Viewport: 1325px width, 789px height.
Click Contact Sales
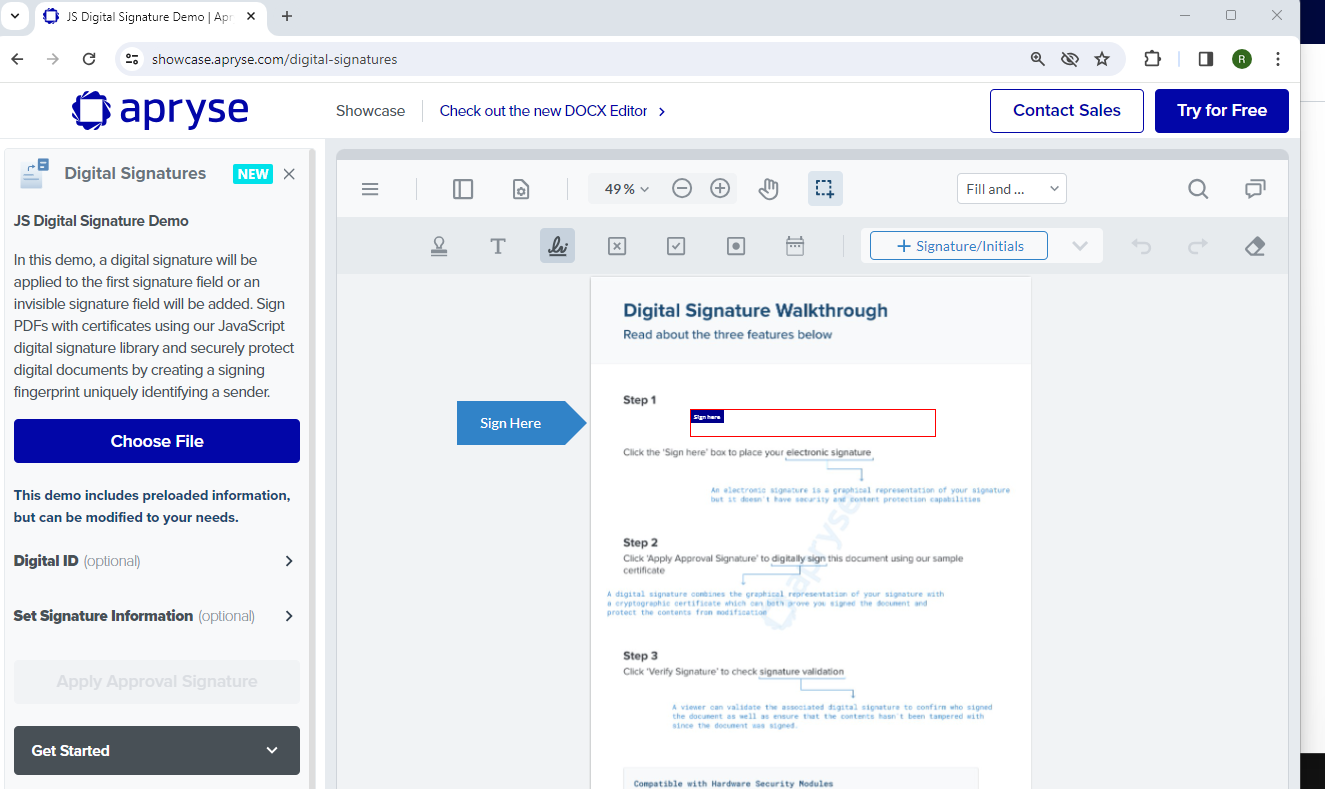point(1066,110)
